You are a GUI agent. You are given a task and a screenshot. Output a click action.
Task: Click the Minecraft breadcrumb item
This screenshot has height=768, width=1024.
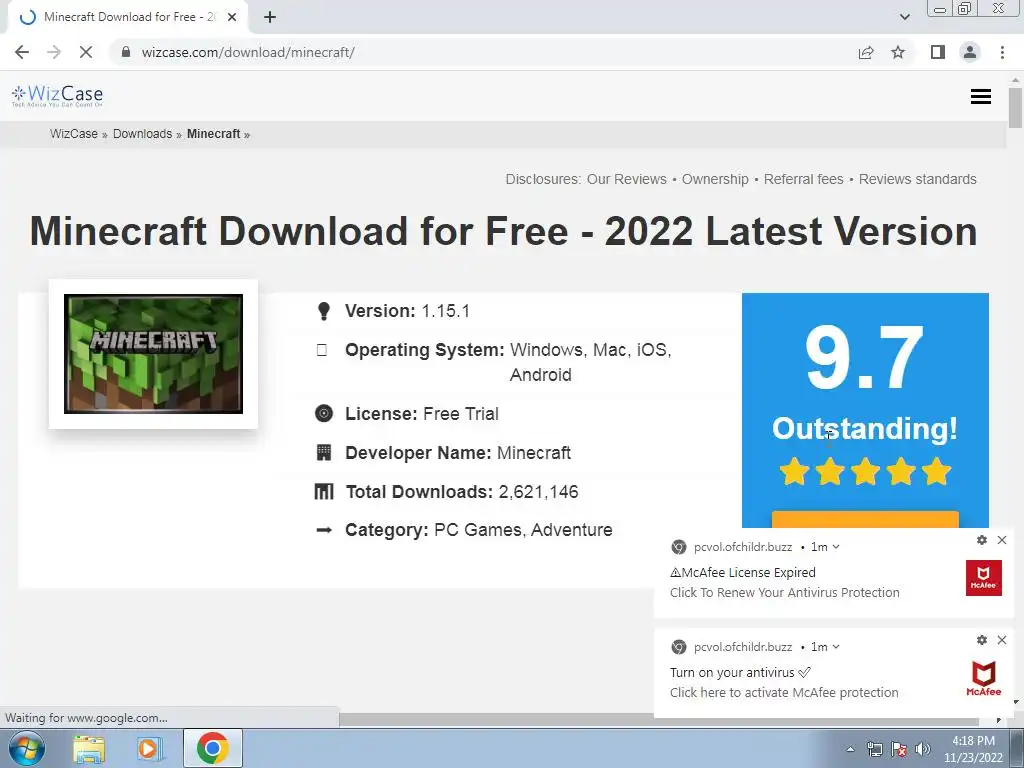pyautogui.click(x=214, y=134)
